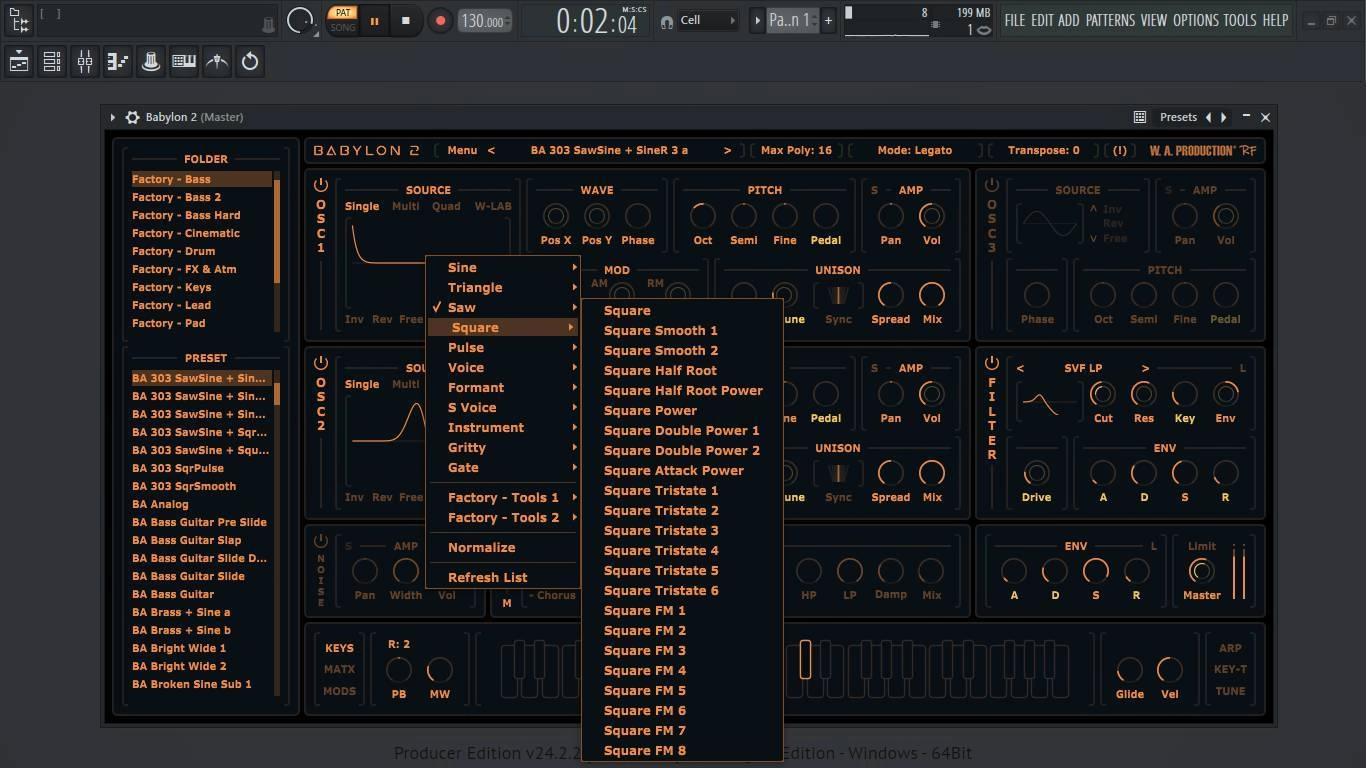Open the ARP panel
The image size is (1366, 768).
click(1230, 648)
